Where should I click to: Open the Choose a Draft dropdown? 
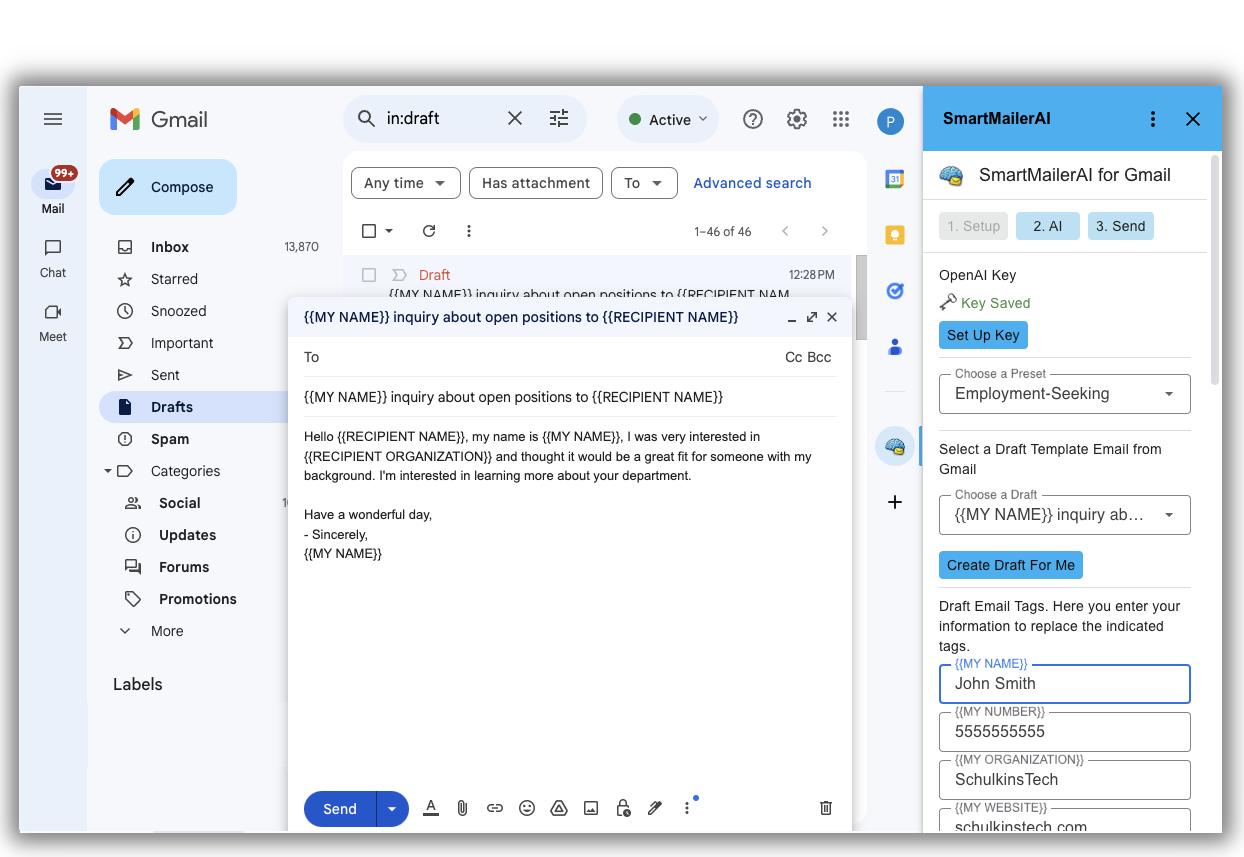click(x=1064, y=515)
